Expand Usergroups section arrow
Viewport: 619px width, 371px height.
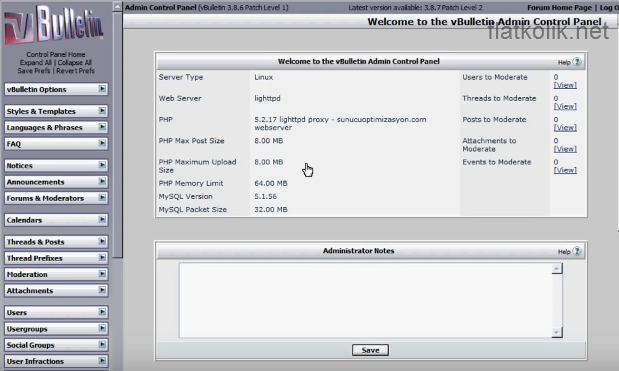click(102, 328)
